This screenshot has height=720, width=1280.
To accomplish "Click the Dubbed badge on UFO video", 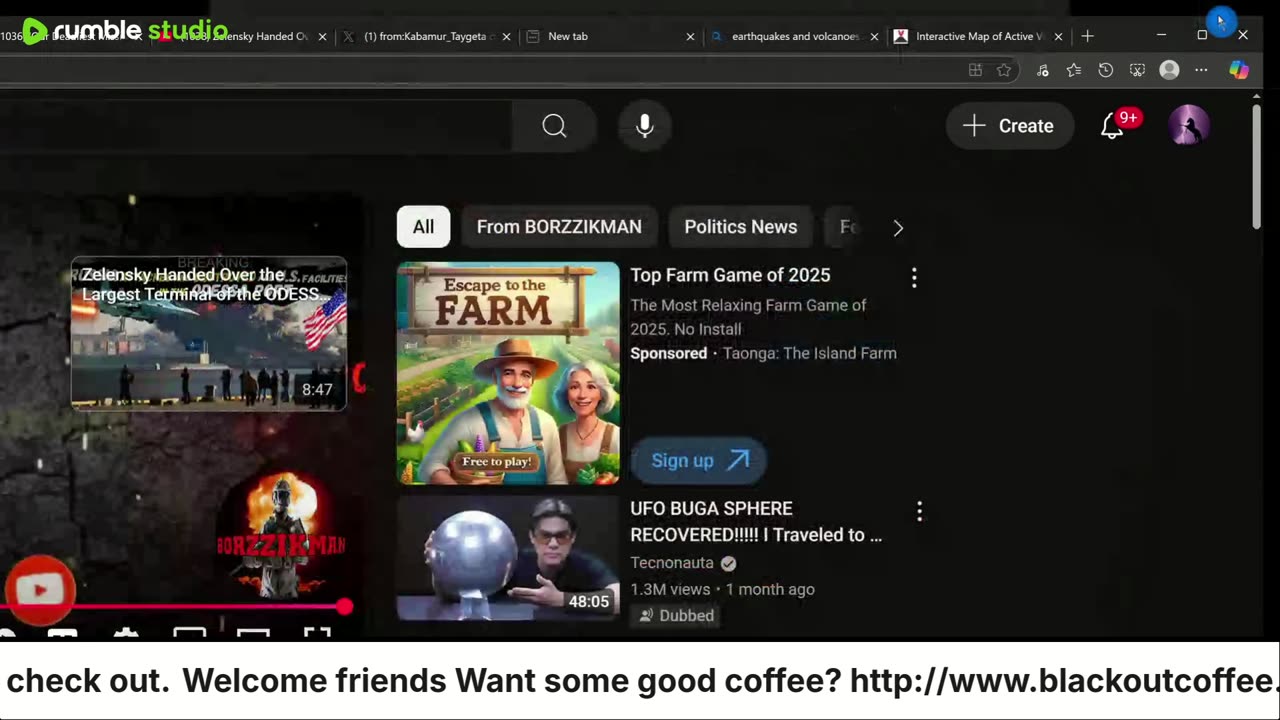I will 676,616.
